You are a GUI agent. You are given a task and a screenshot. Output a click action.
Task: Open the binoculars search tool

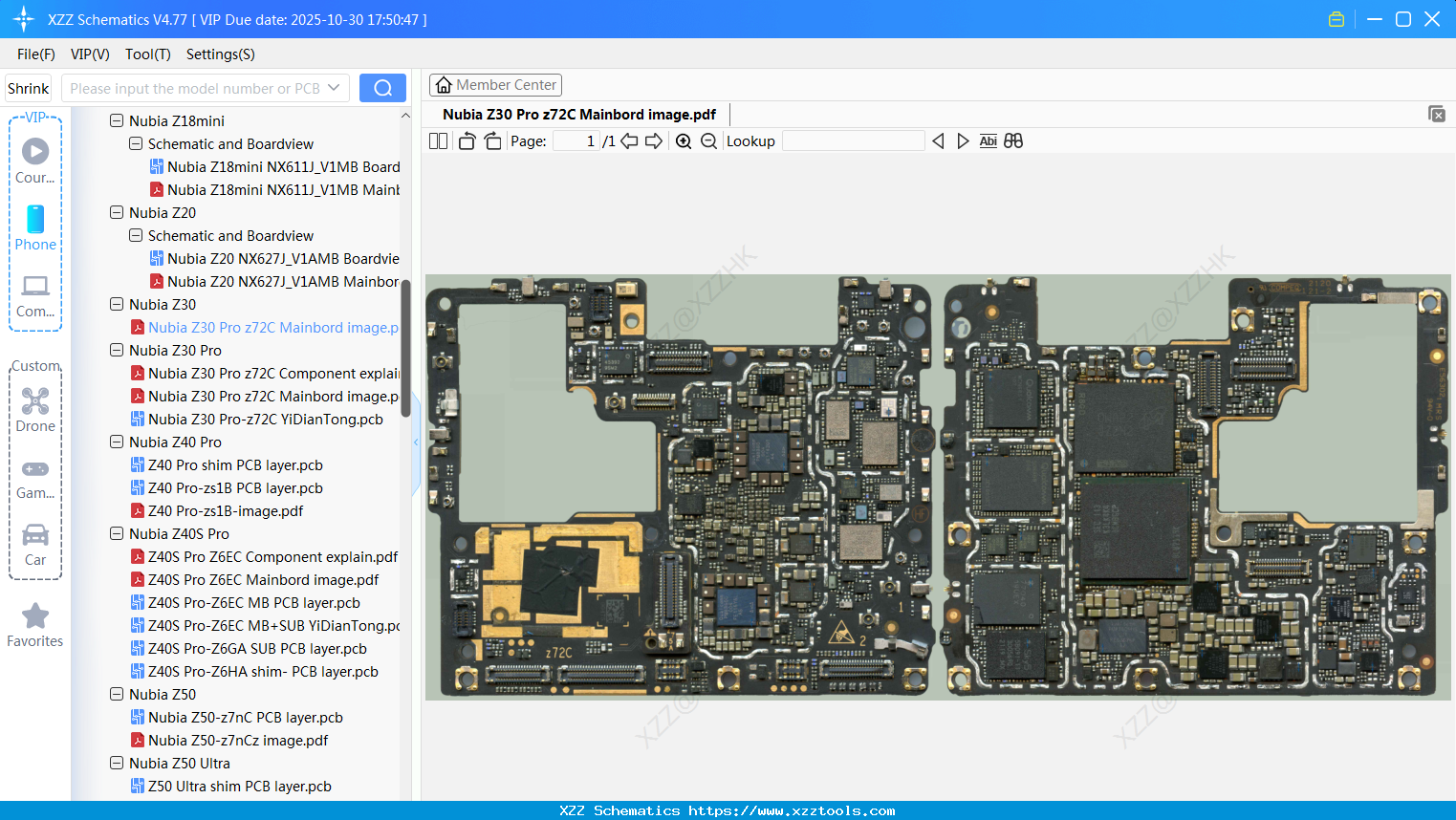[1013, 140]
